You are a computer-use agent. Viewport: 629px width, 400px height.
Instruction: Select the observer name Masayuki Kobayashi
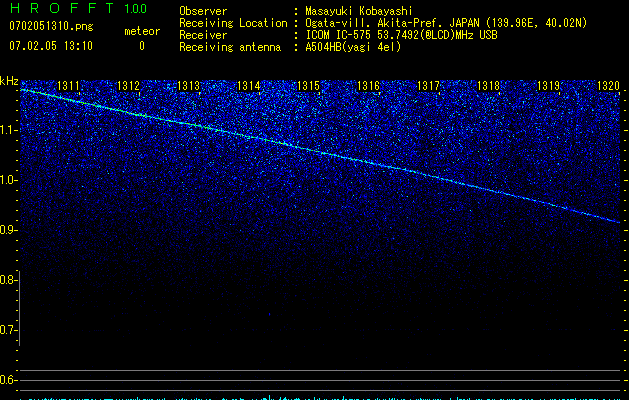click(x=359, y=11)
